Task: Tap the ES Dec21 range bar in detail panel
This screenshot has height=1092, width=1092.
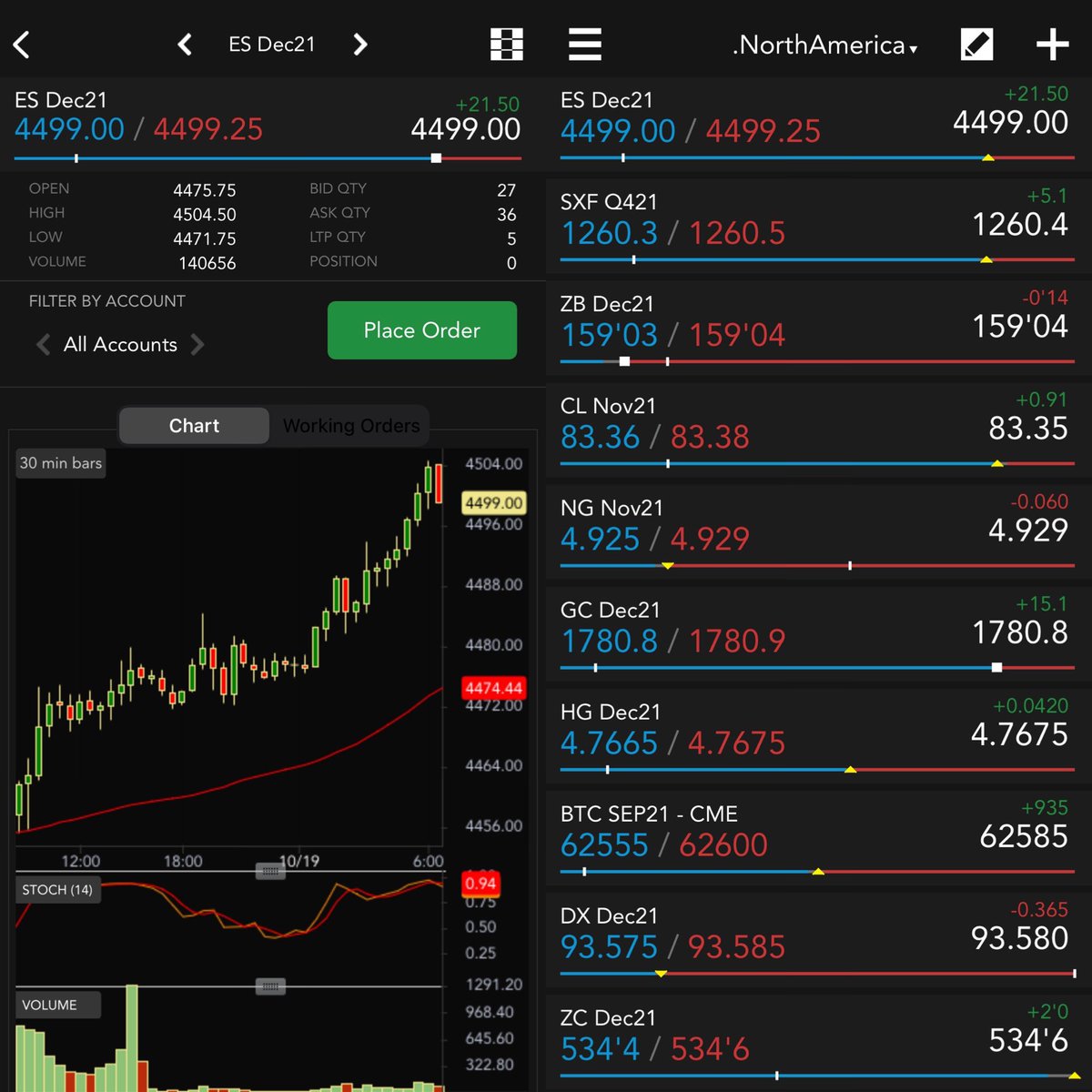Action: 268,158
